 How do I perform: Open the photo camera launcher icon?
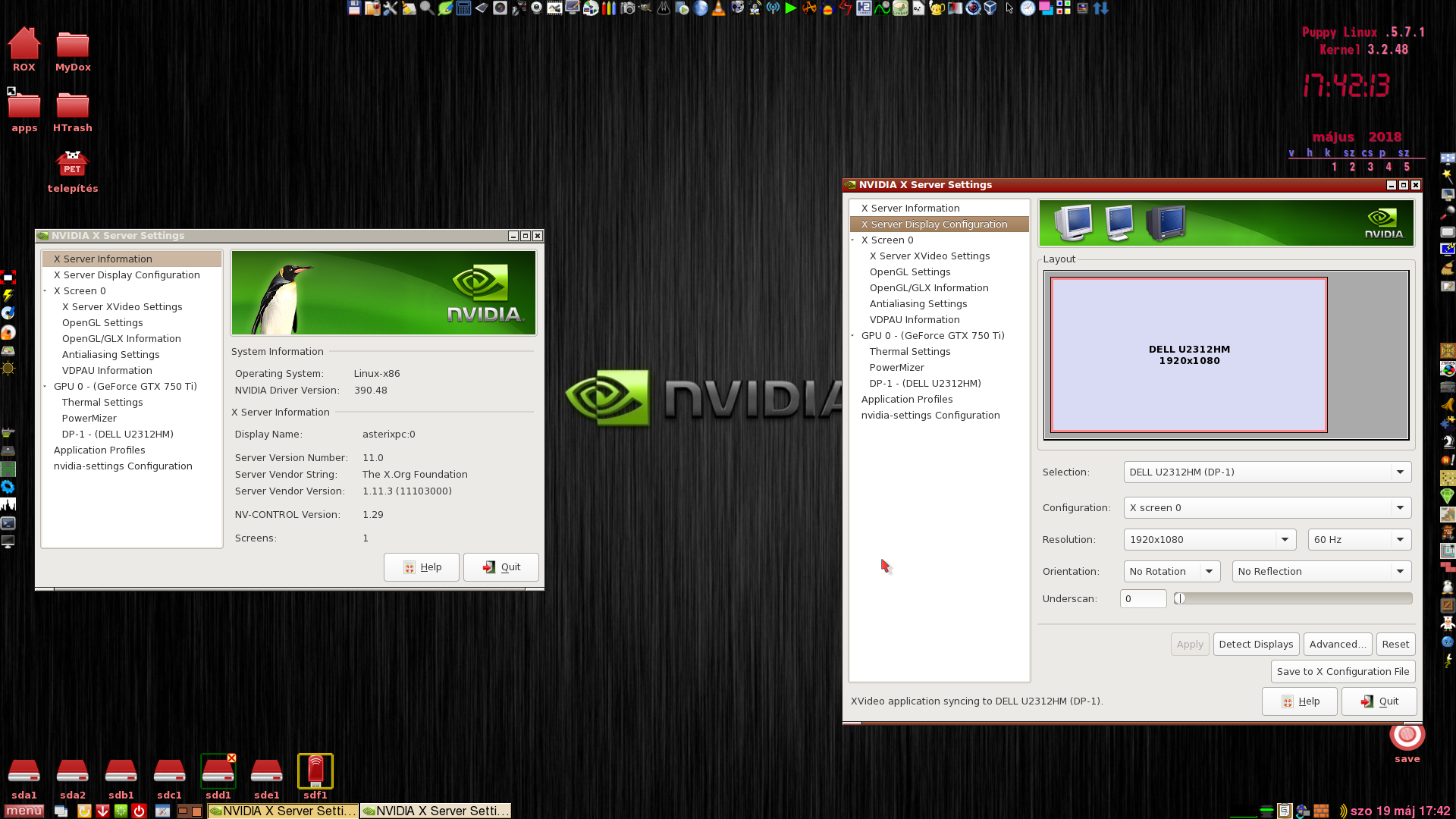[627, 8]
